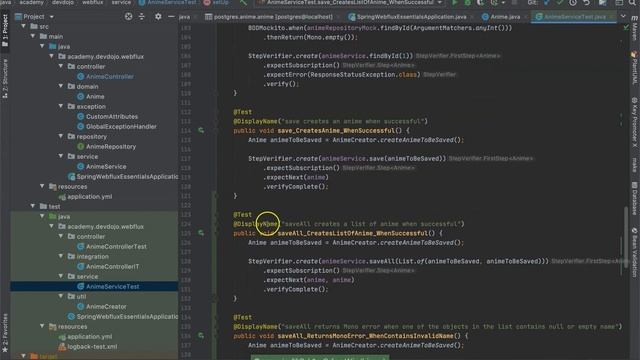Click the inspection status checkmark above scrollbar
This screenshot has height=360, width=640.
[x=626, y=27]
